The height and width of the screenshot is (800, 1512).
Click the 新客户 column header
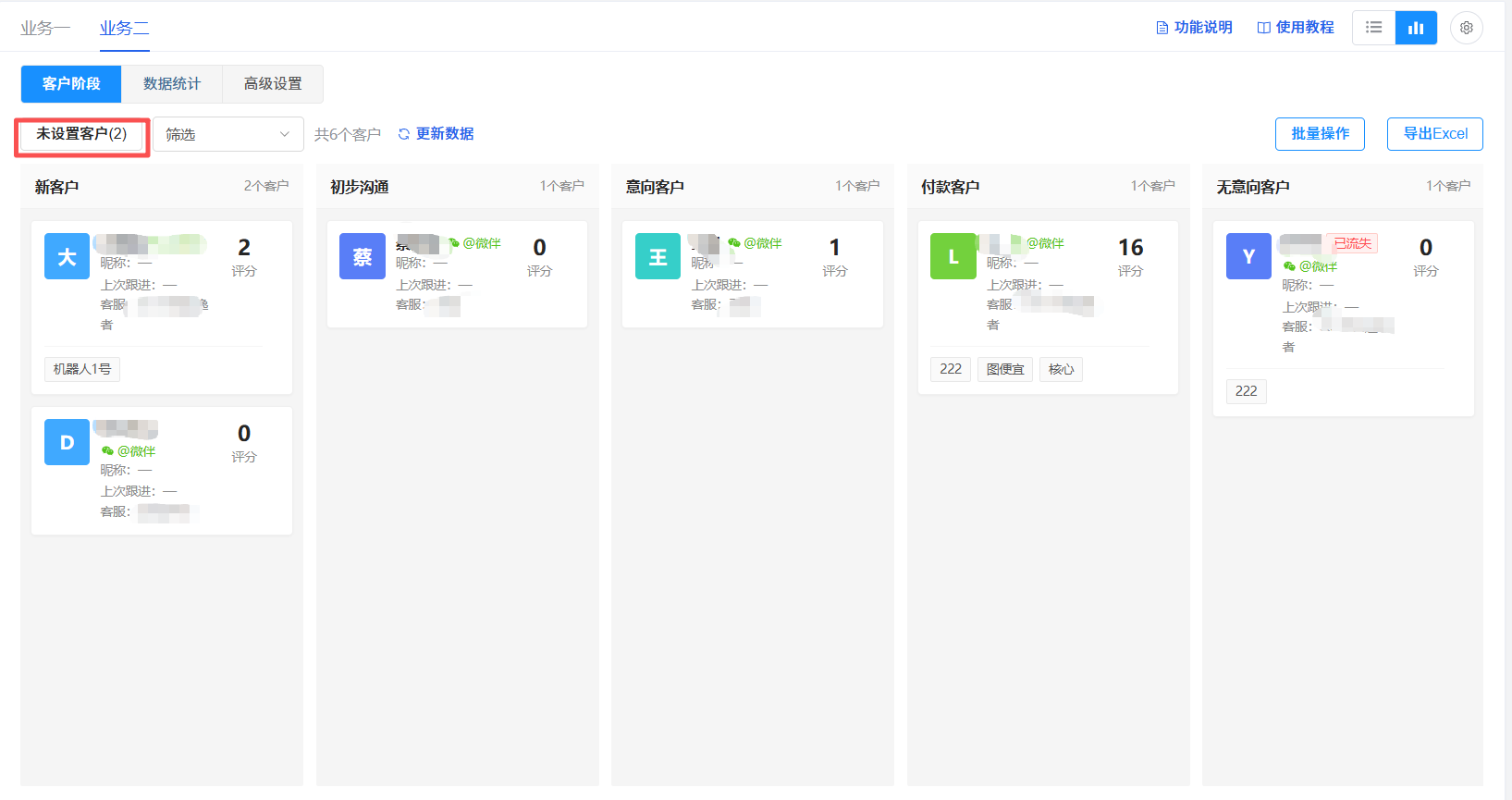(56, 187)
